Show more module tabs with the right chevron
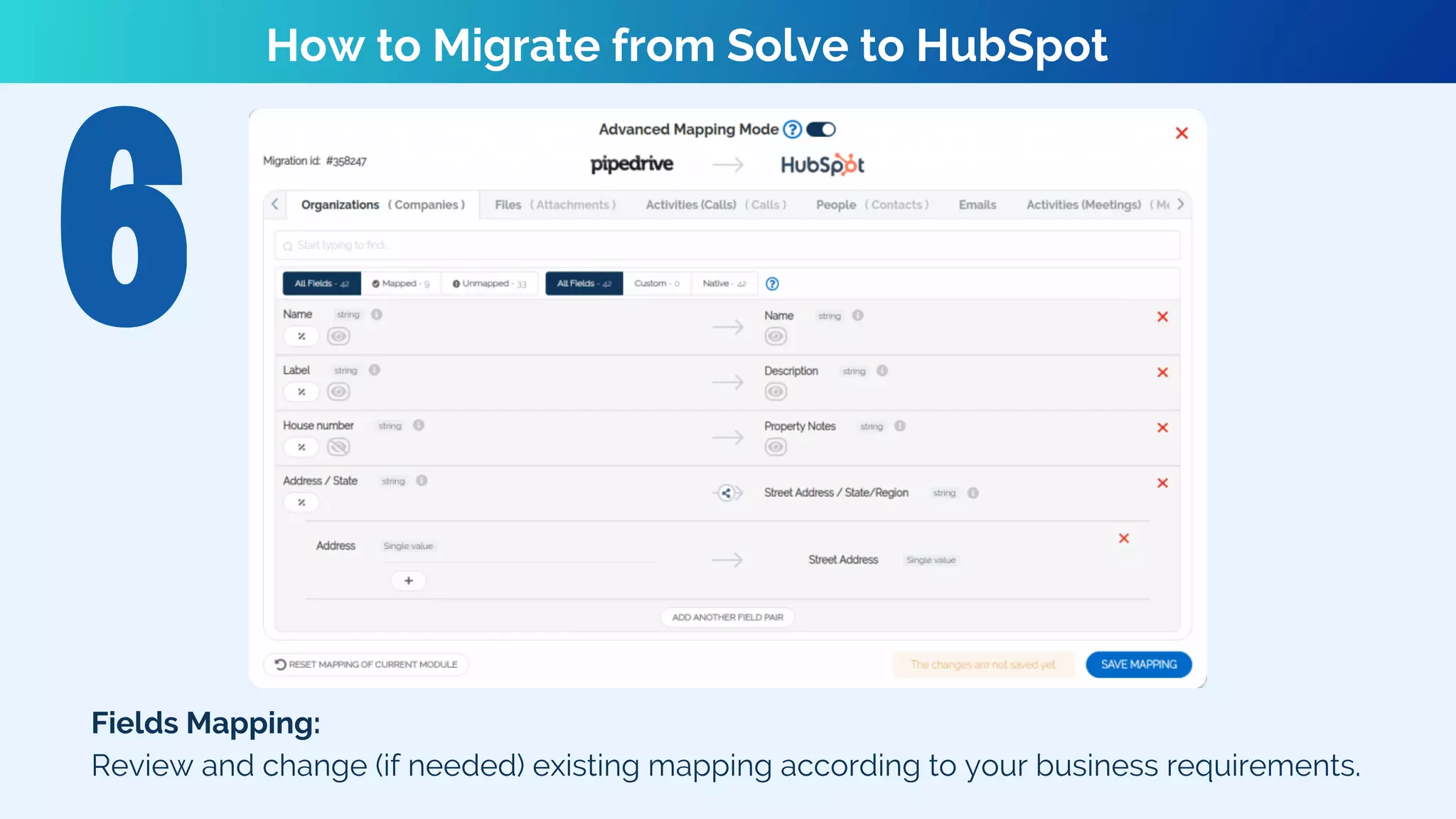The image size is (1456, 819). point(1180,204)
